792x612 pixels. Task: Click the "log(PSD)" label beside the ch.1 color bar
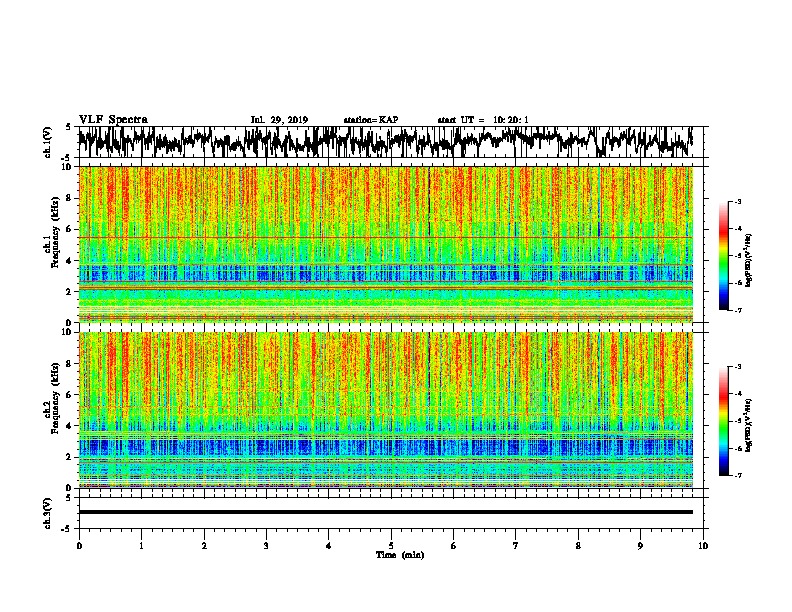pyautogui.click(x=749, y=260)
